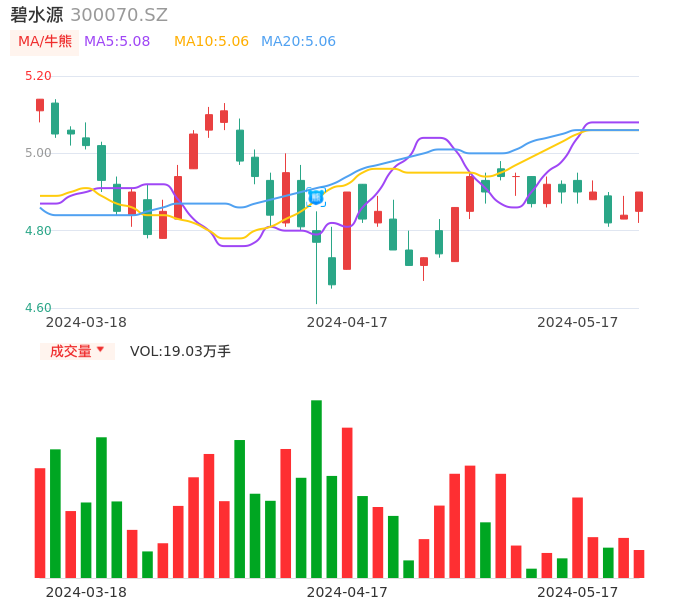Image resolution: width=686 pixels, height=606 pixels.
Task: Click the 5.20 price axis label
Action: (38, 76)
